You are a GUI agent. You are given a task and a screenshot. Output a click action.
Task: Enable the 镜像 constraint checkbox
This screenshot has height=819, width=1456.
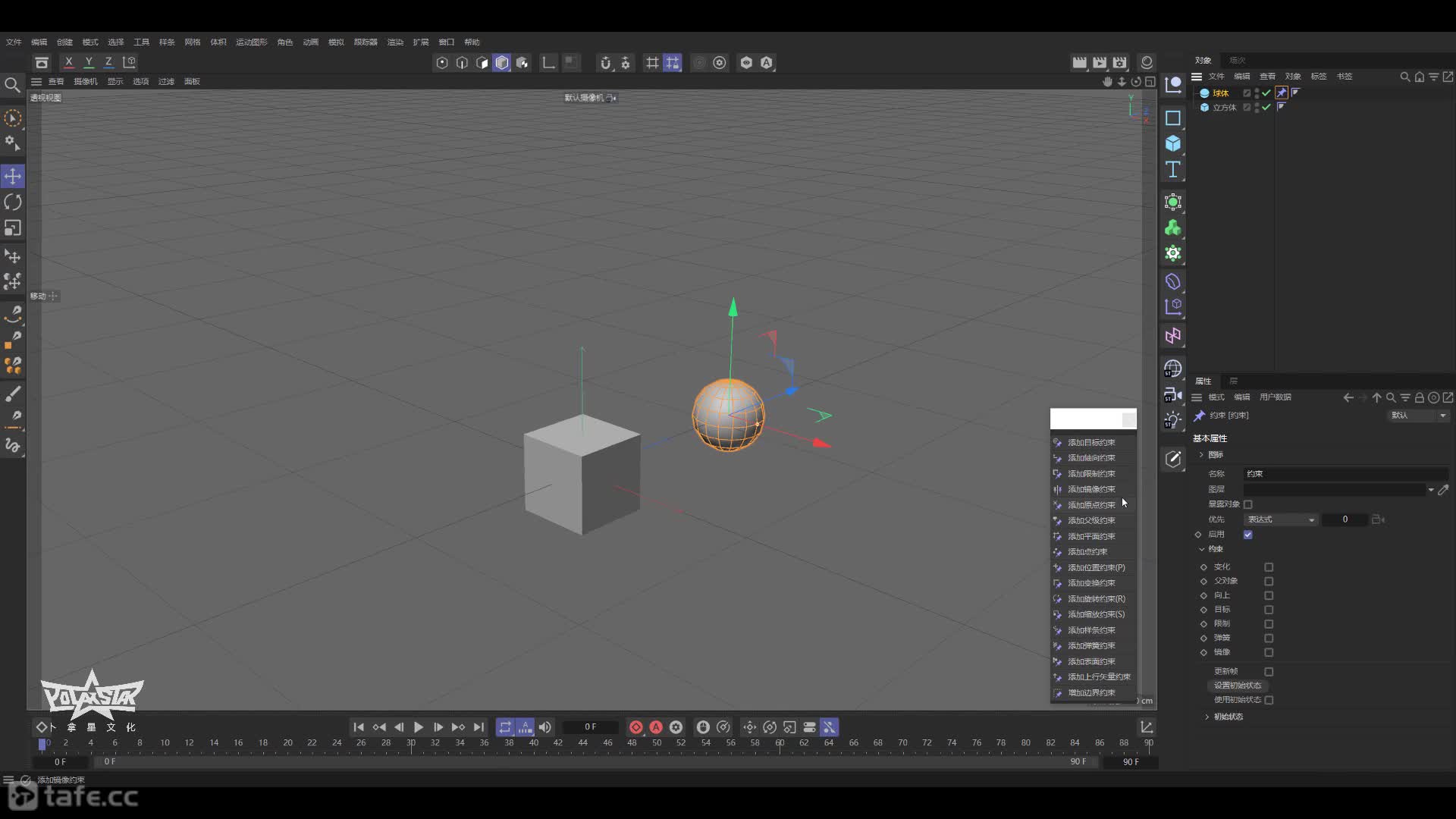click(x=1269, y=652)
